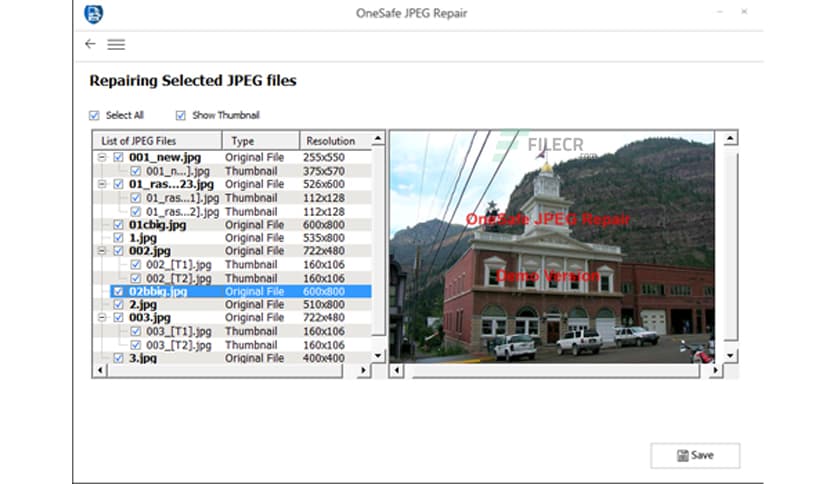Image resolution: width=836 pixels, height=484 pixels.
Task: Open the hamburger menu
Action: (x=116, y=44)
